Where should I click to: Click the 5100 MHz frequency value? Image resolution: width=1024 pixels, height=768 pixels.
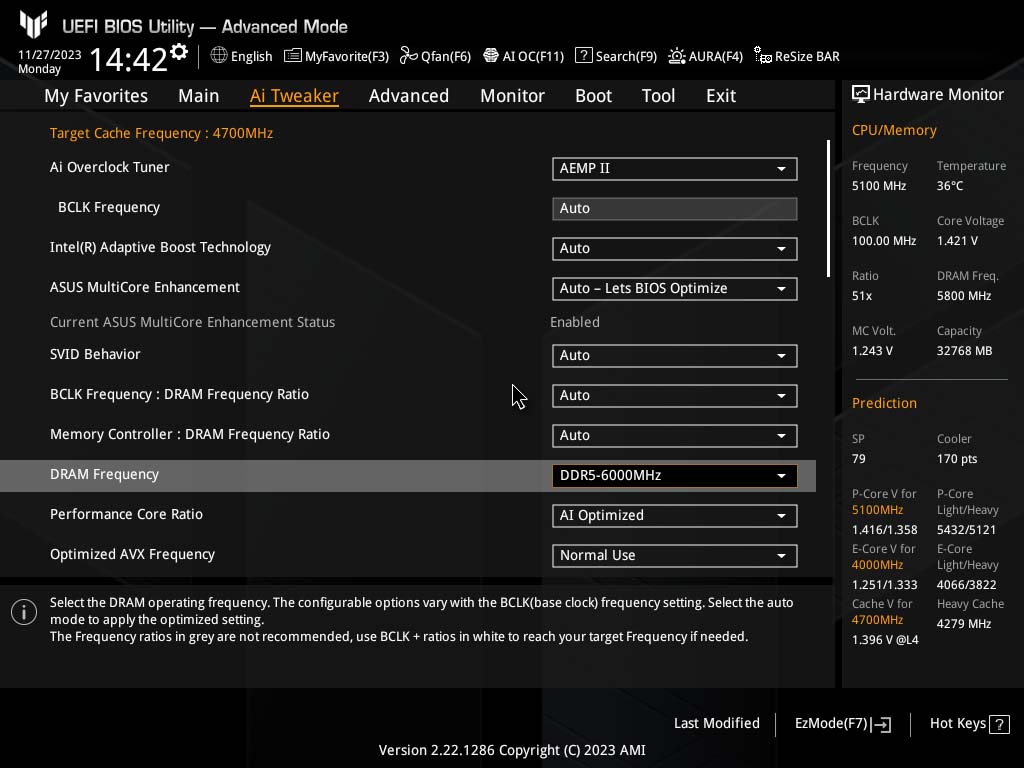878,185
